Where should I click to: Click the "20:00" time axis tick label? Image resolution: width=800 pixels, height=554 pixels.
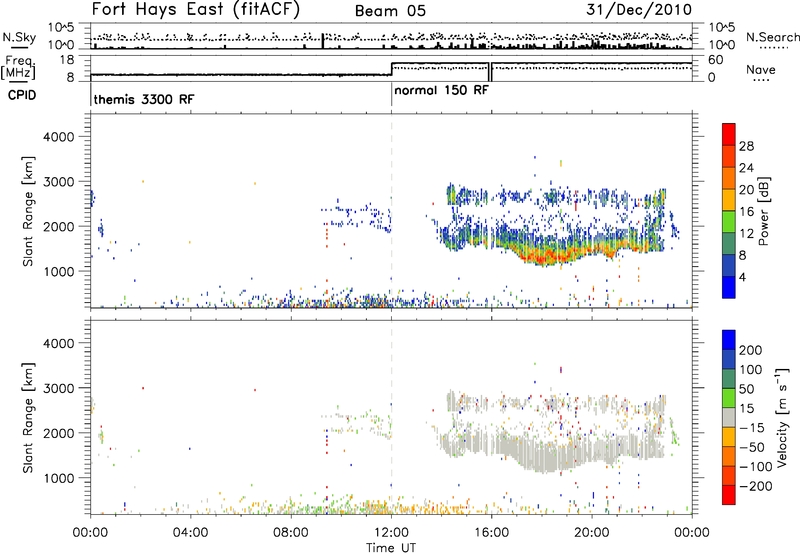click(592, 533)
